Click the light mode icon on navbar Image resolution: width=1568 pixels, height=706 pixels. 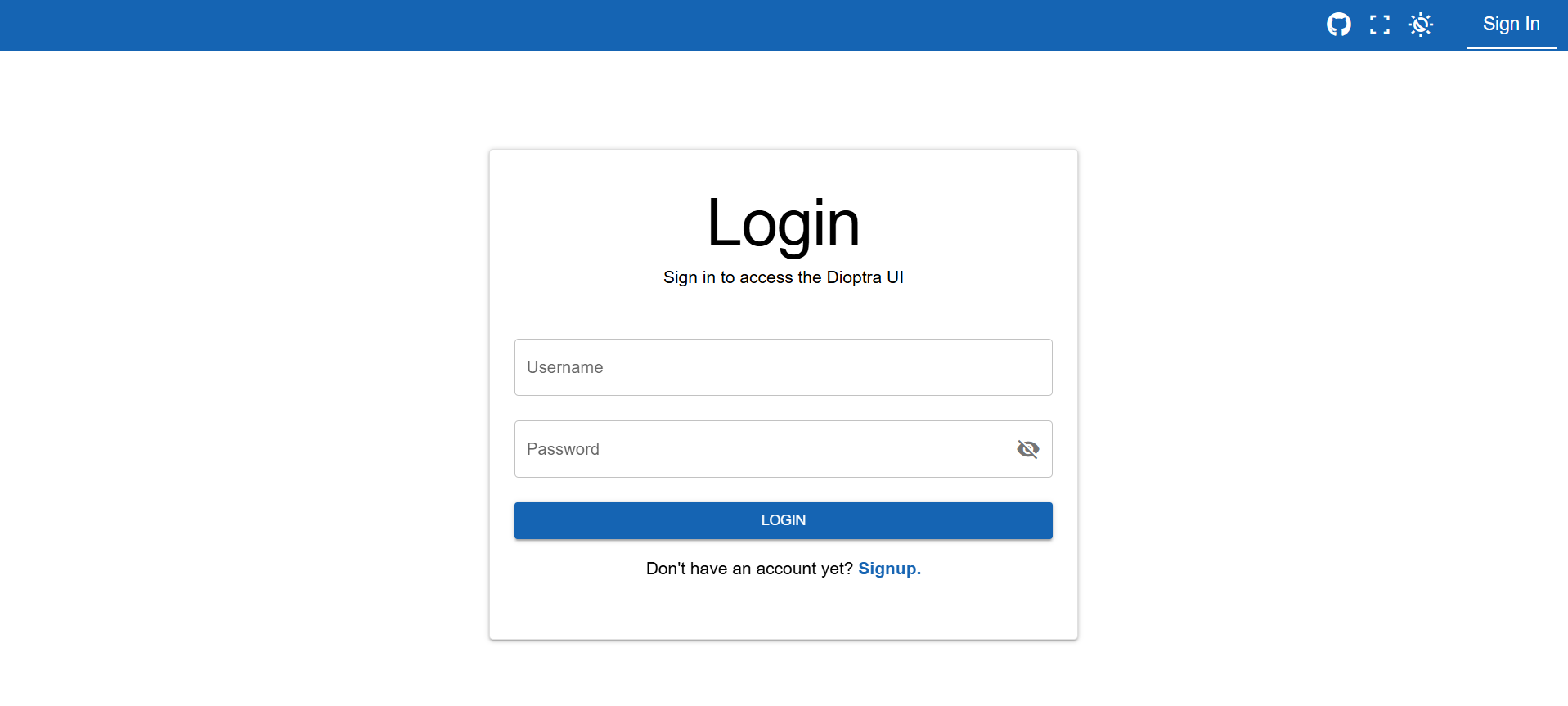(x=1421, y=25)
